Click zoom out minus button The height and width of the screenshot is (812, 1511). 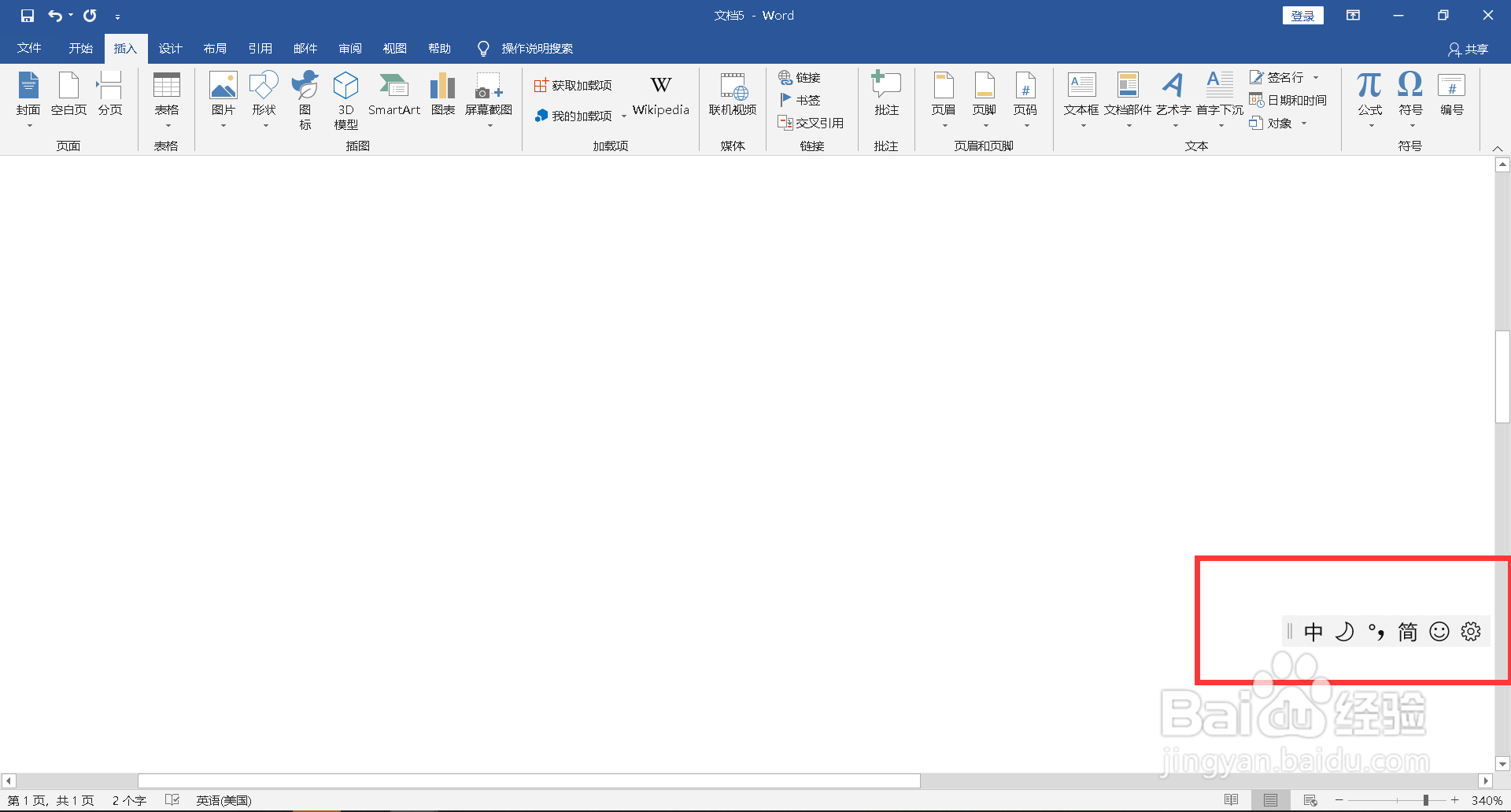tap(1339, 800)
